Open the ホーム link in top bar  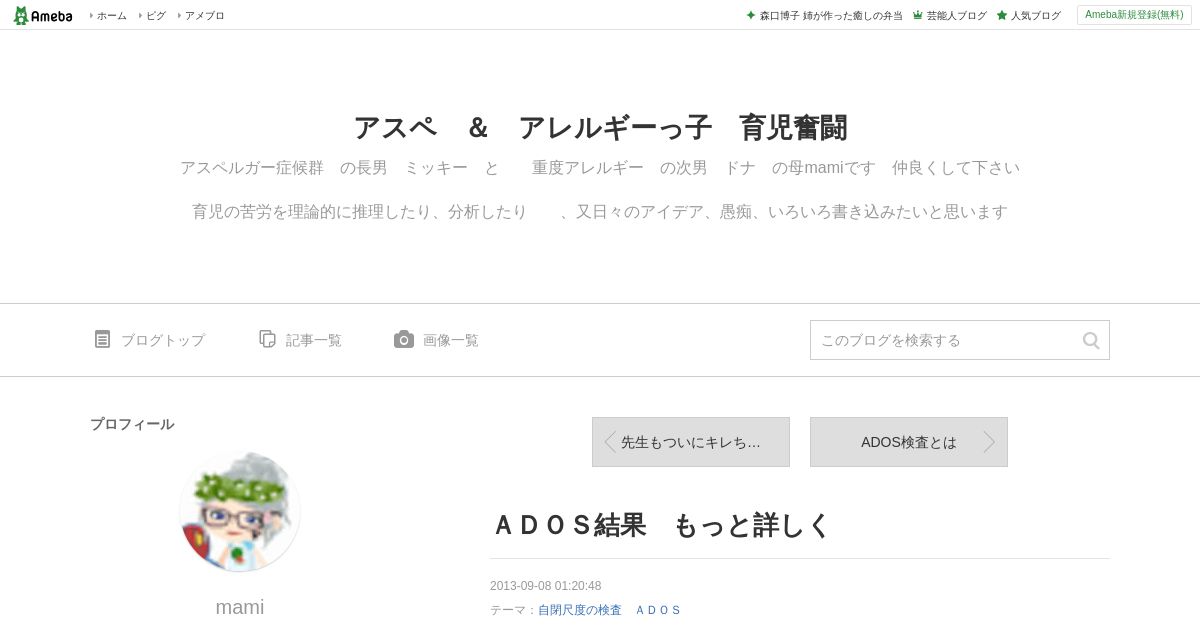pos(112,16)
